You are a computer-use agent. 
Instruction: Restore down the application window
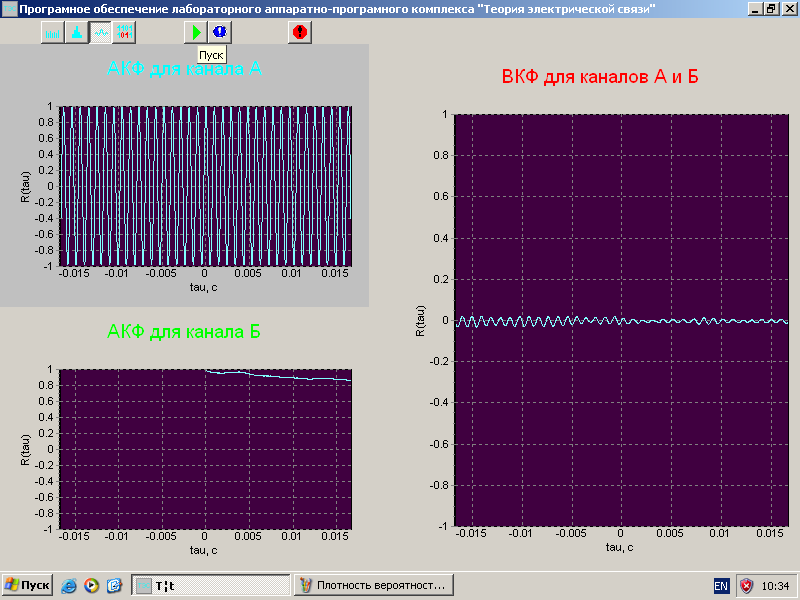771,9
